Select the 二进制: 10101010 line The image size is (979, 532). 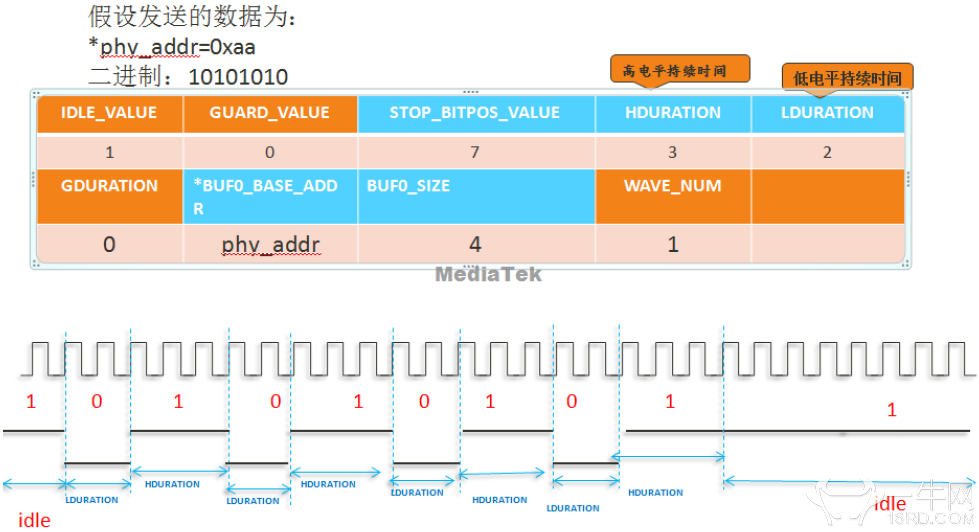click(188, 77)
